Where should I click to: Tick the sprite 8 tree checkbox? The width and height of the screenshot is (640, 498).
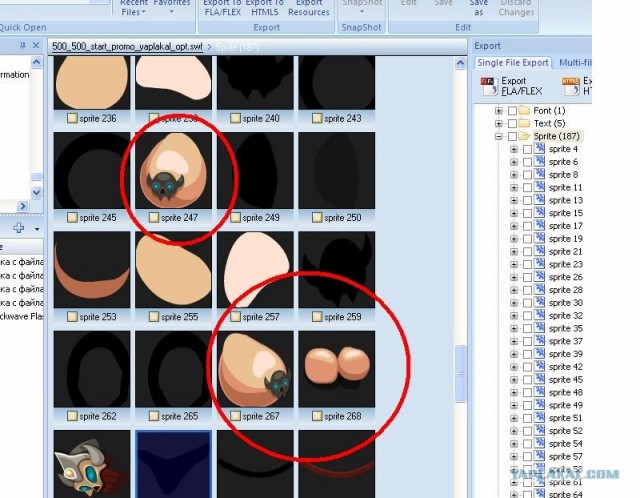(527, 175)
